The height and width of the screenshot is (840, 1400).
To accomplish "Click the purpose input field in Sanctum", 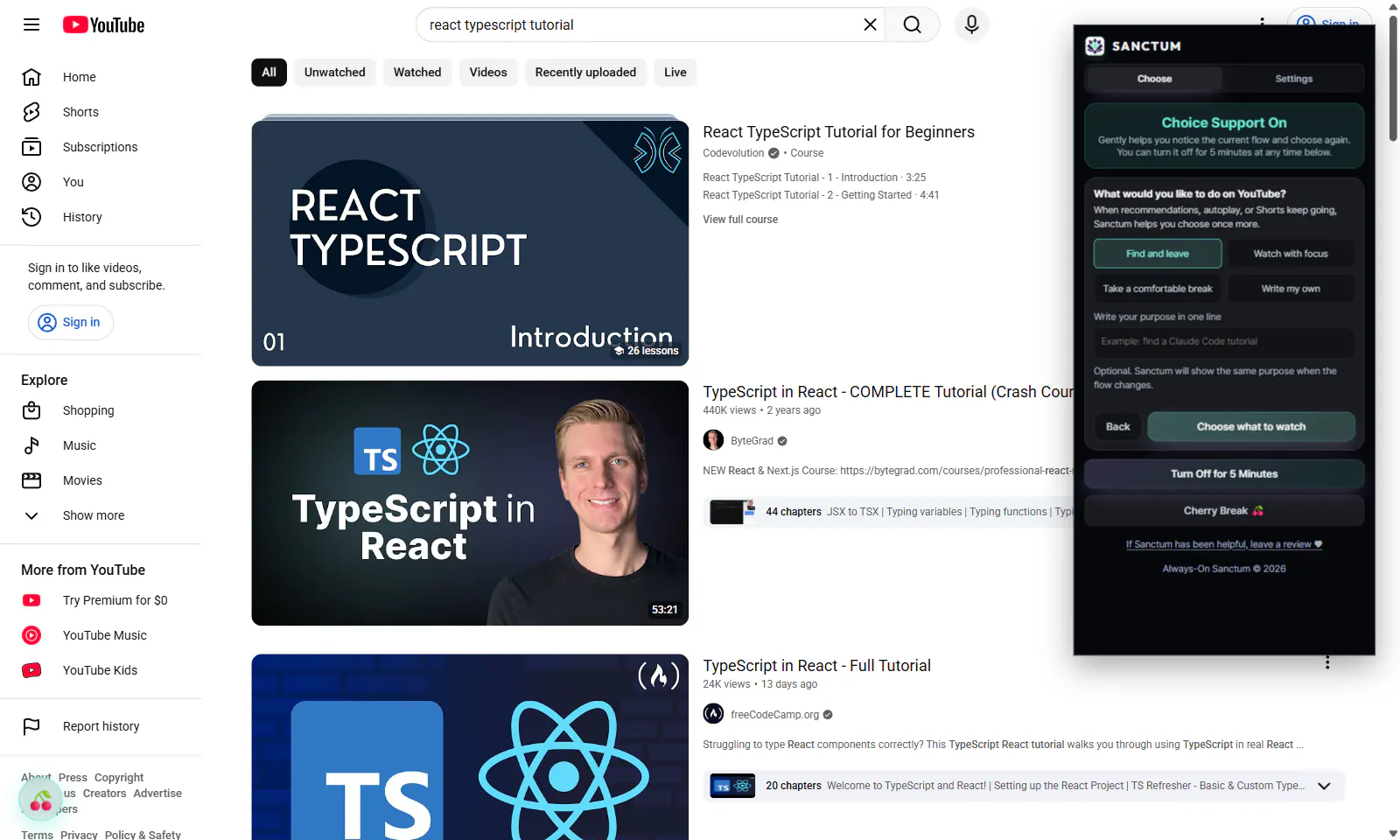I will (1223, 341).
